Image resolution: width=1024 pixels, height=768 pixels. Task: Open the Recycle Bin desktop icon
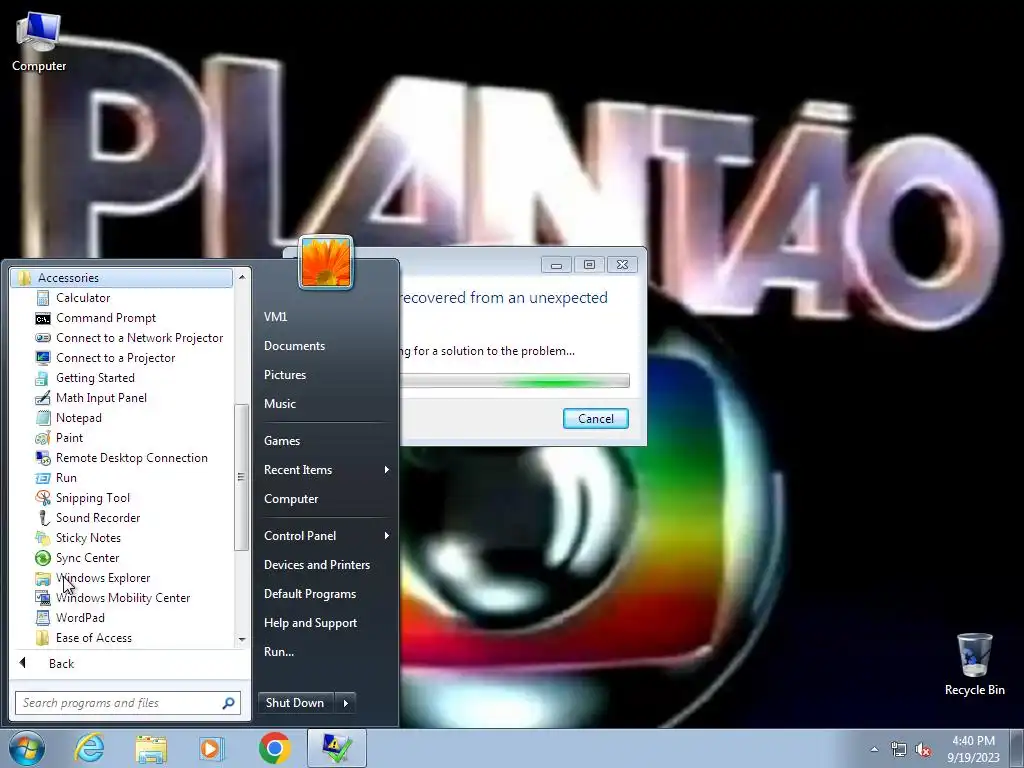click(974, 664)
